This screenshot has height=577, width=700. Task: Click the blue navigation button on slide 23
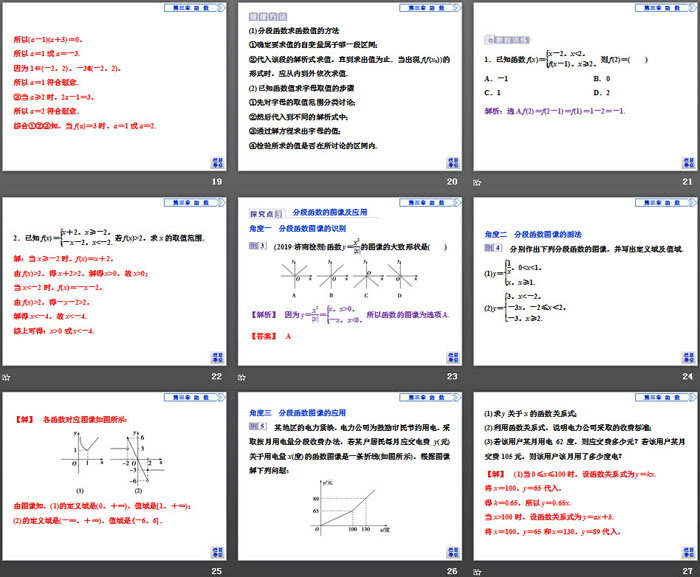453,358
